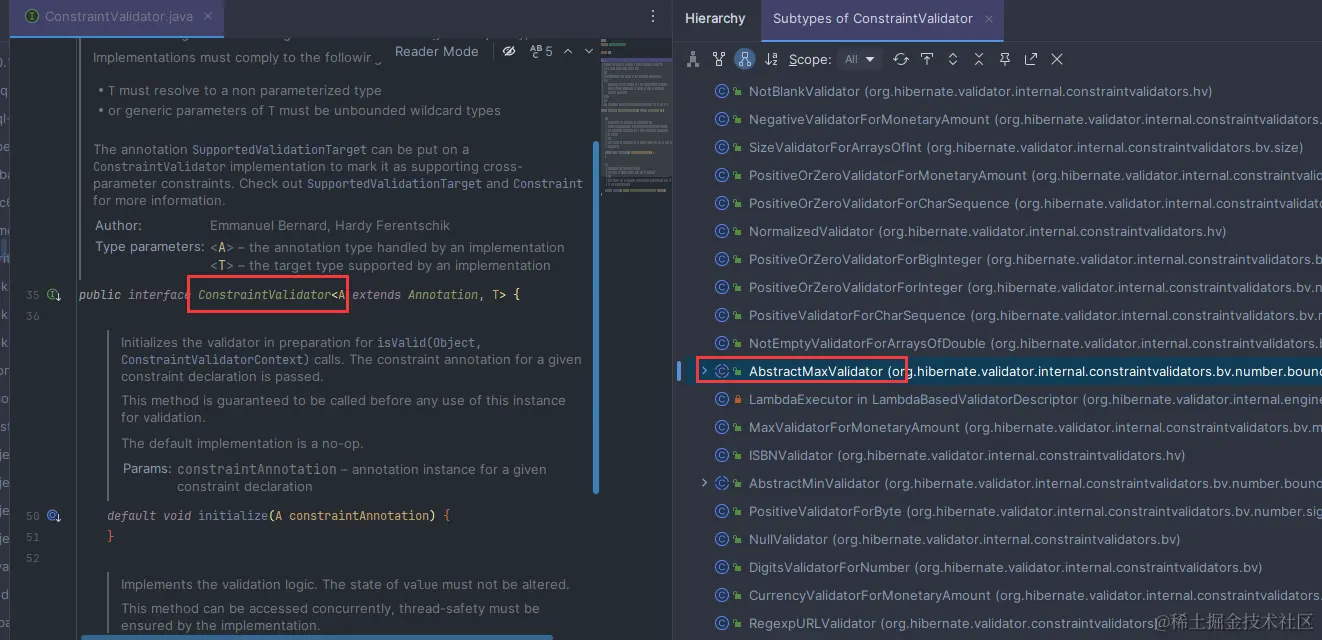Close the hierarchy toolbar X button
Viewport: 1322px width, 640px height.
coord(1057,59)
